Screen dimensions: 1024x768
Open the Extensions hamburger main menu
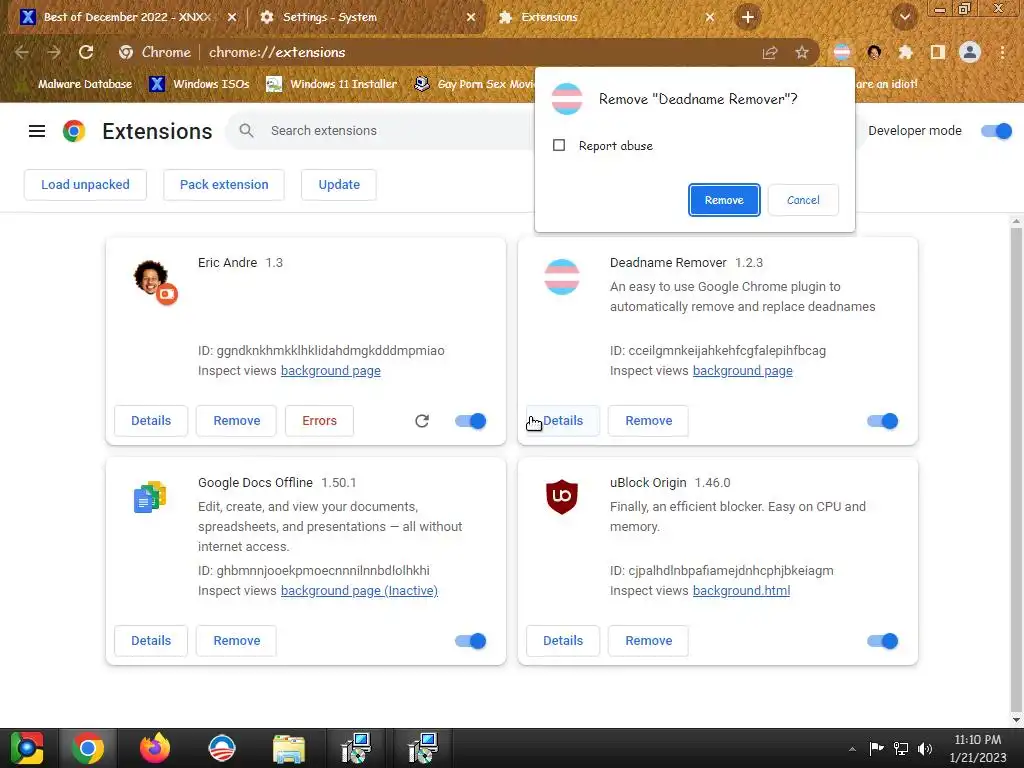[x=37, y=131]
